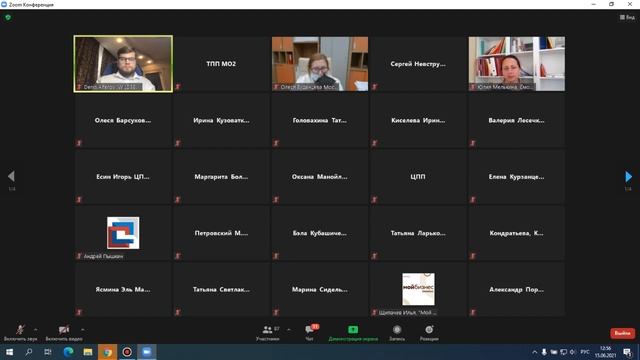
Task: Select the ТПП МО2 participant tile
Action: 221,64
